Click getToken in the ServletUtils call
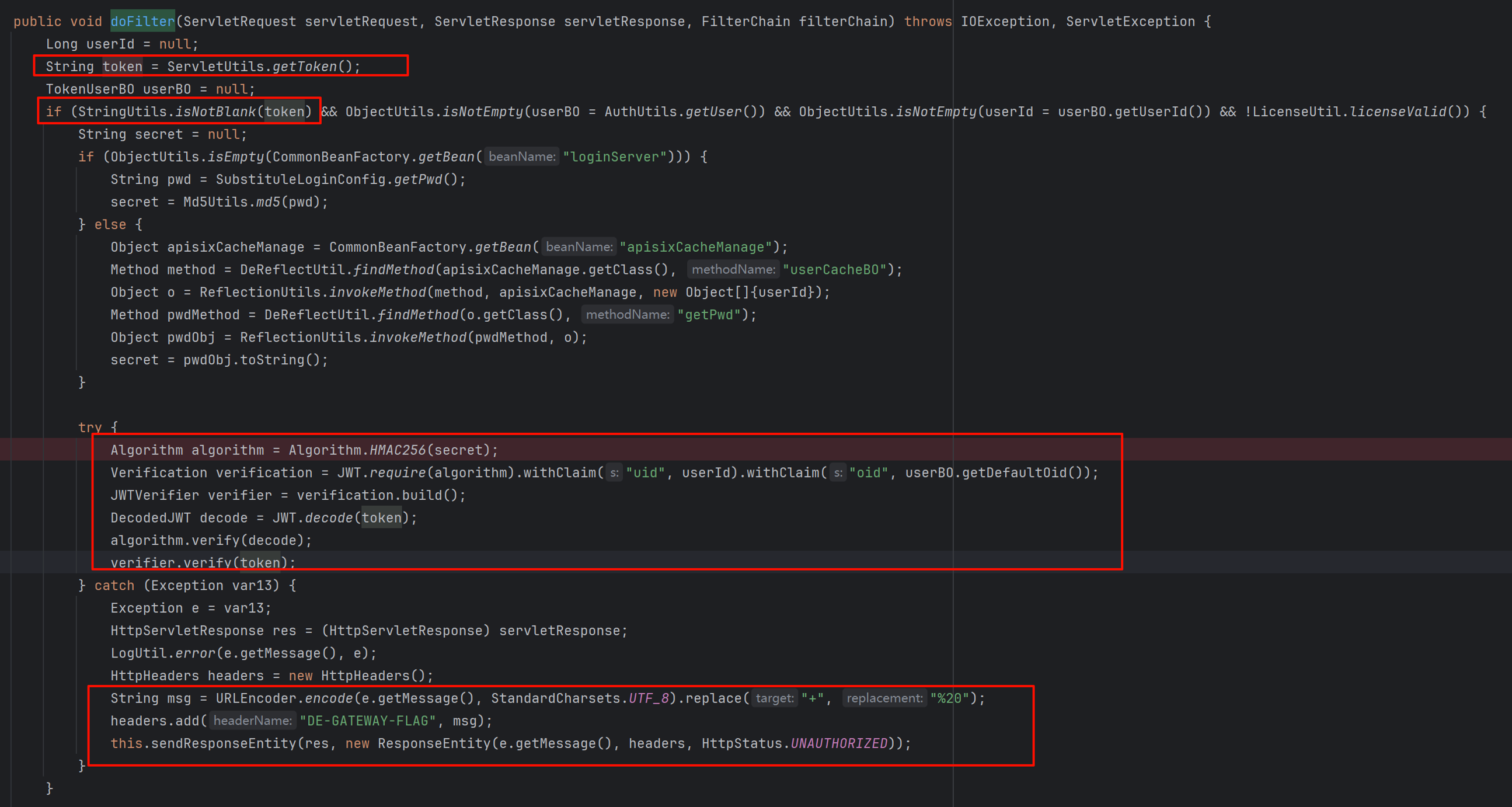Viewport: 1512px width, 807px height. coord(304,67)
